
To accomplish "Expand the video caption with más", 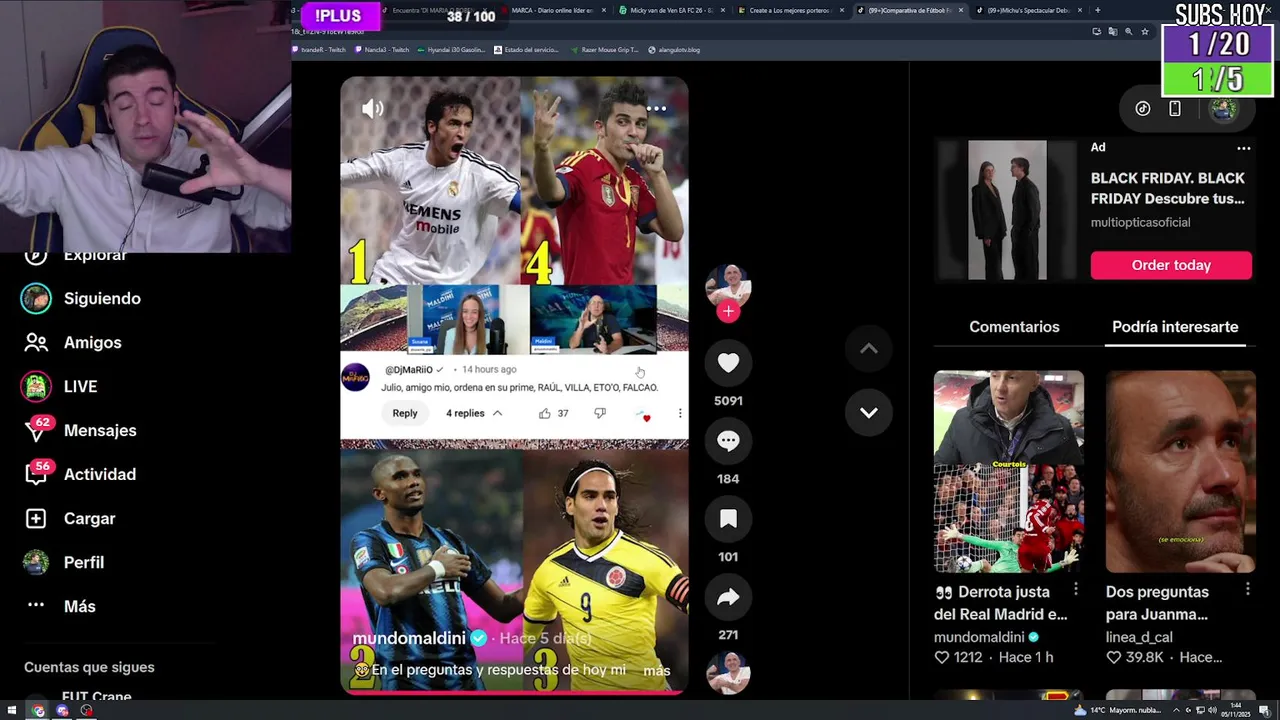I will (657, 670).
